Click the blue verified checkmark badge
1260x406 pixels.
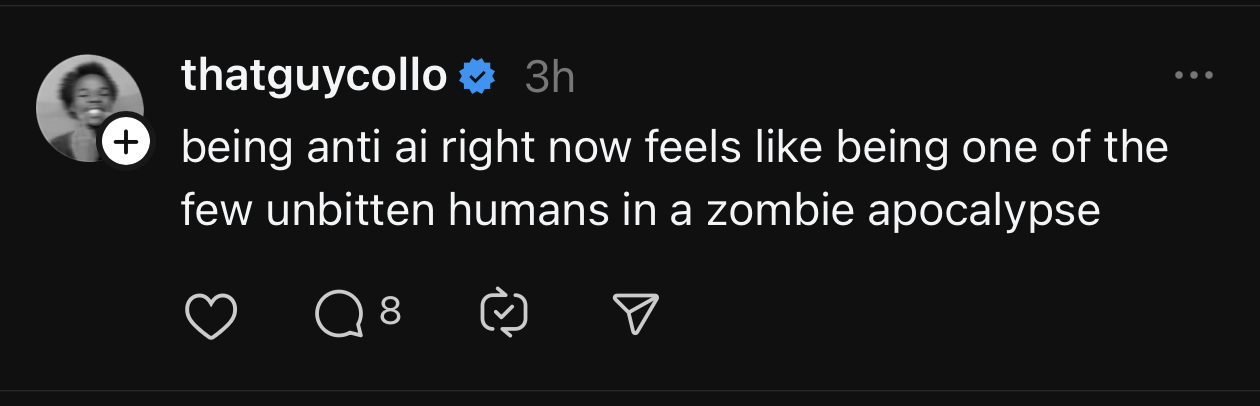coord(478,76)
